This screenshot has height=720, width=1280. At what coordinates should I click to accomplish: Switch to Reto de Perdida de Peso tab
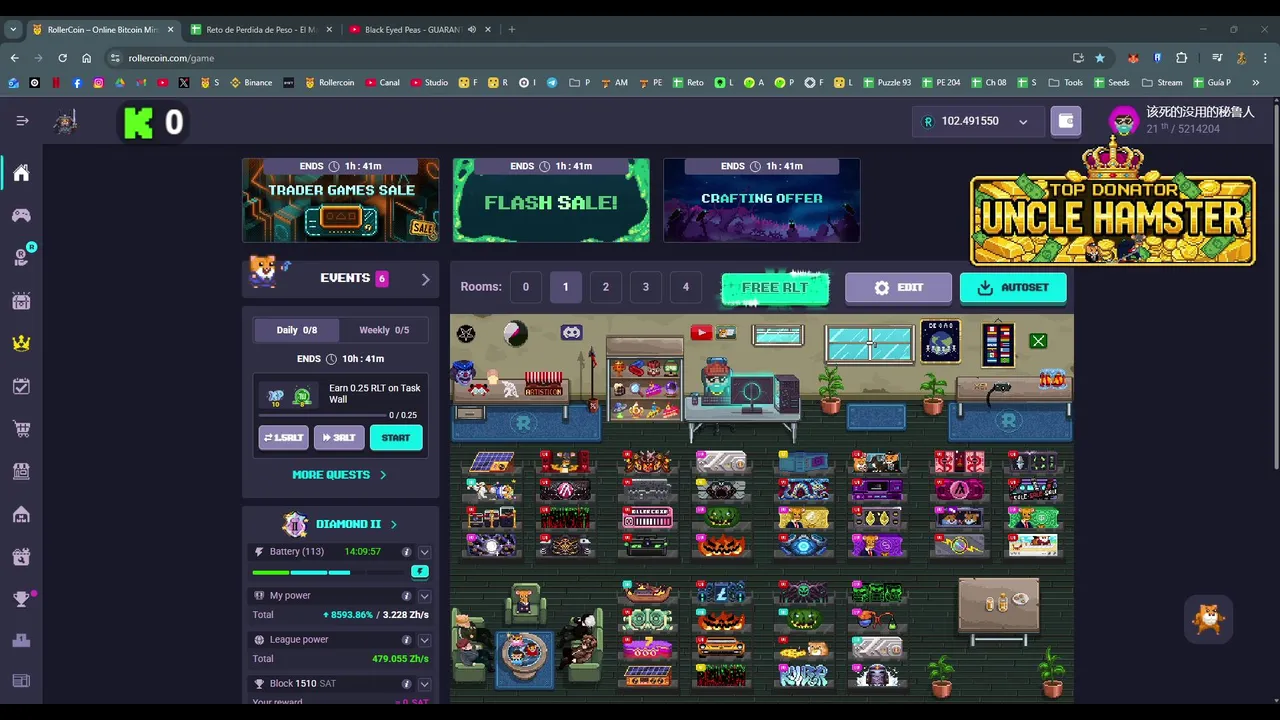pyautogui.click(x=260, y=30)
